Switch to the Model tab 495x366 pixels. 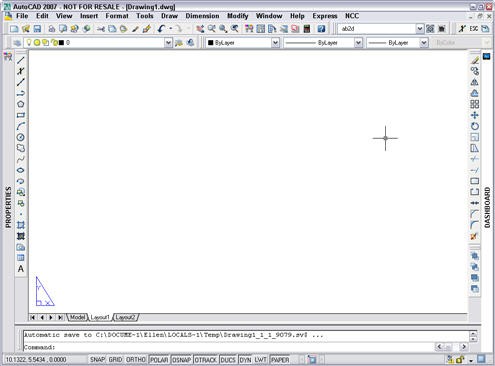click(77, 317)
